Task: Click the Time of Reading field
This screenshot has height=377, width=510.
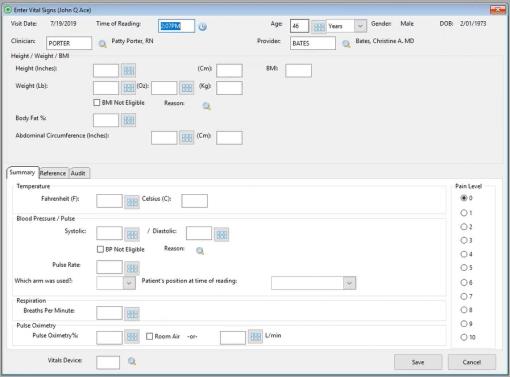Action: click(x=176, y=26)
